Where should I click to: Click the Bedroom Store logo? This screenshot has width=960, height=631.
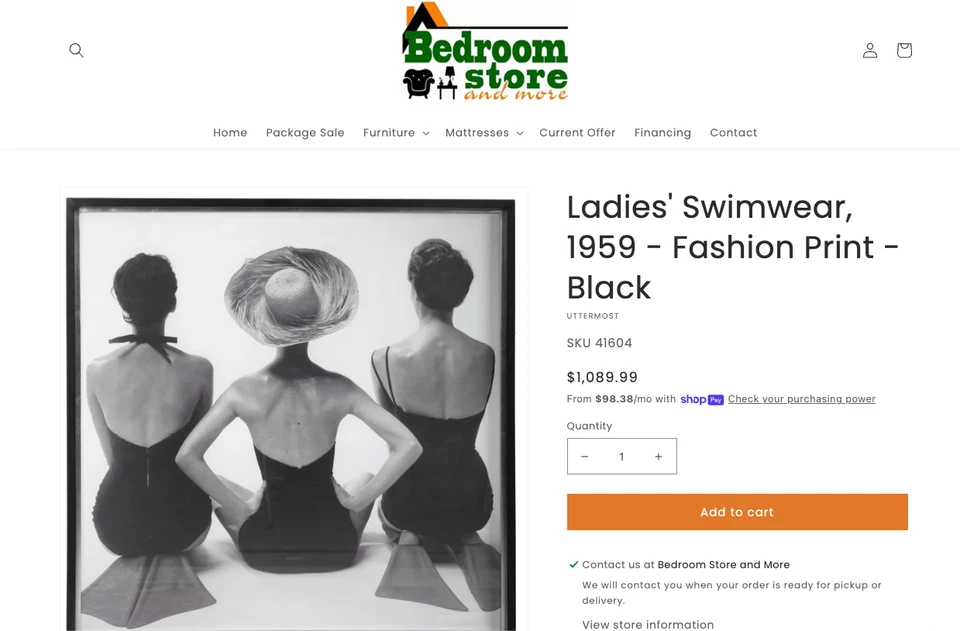pyautogui.click(x=485, y=51)
